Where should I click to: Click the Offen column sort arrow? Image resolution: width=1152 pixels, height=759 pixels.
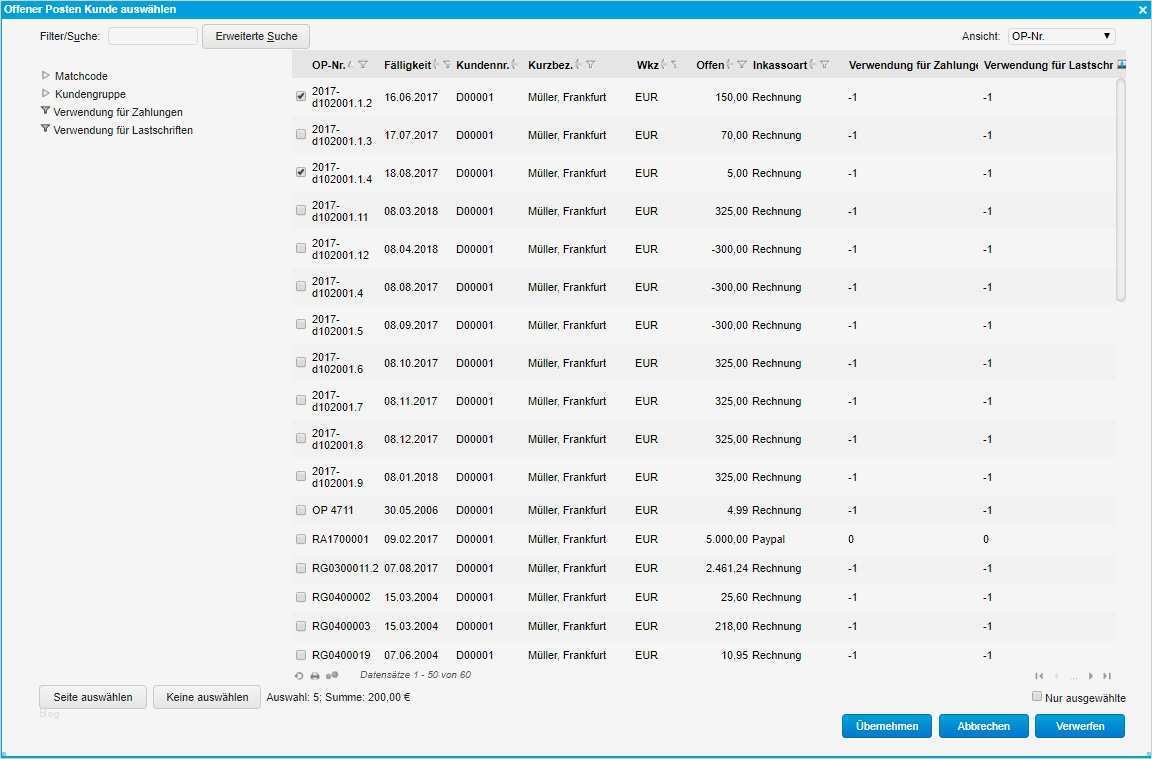730,65
